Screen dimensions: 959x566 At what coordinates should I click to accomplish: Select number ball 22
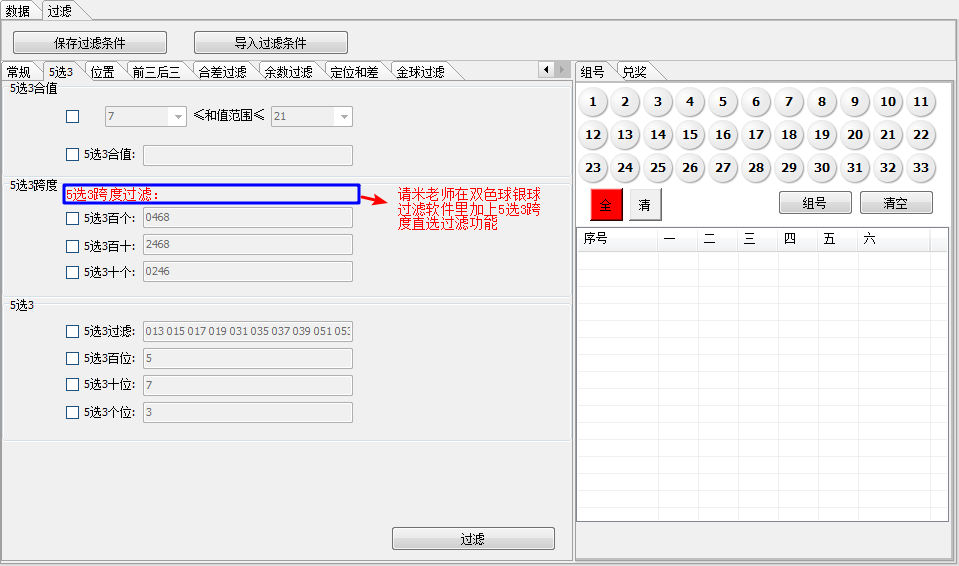921,135
